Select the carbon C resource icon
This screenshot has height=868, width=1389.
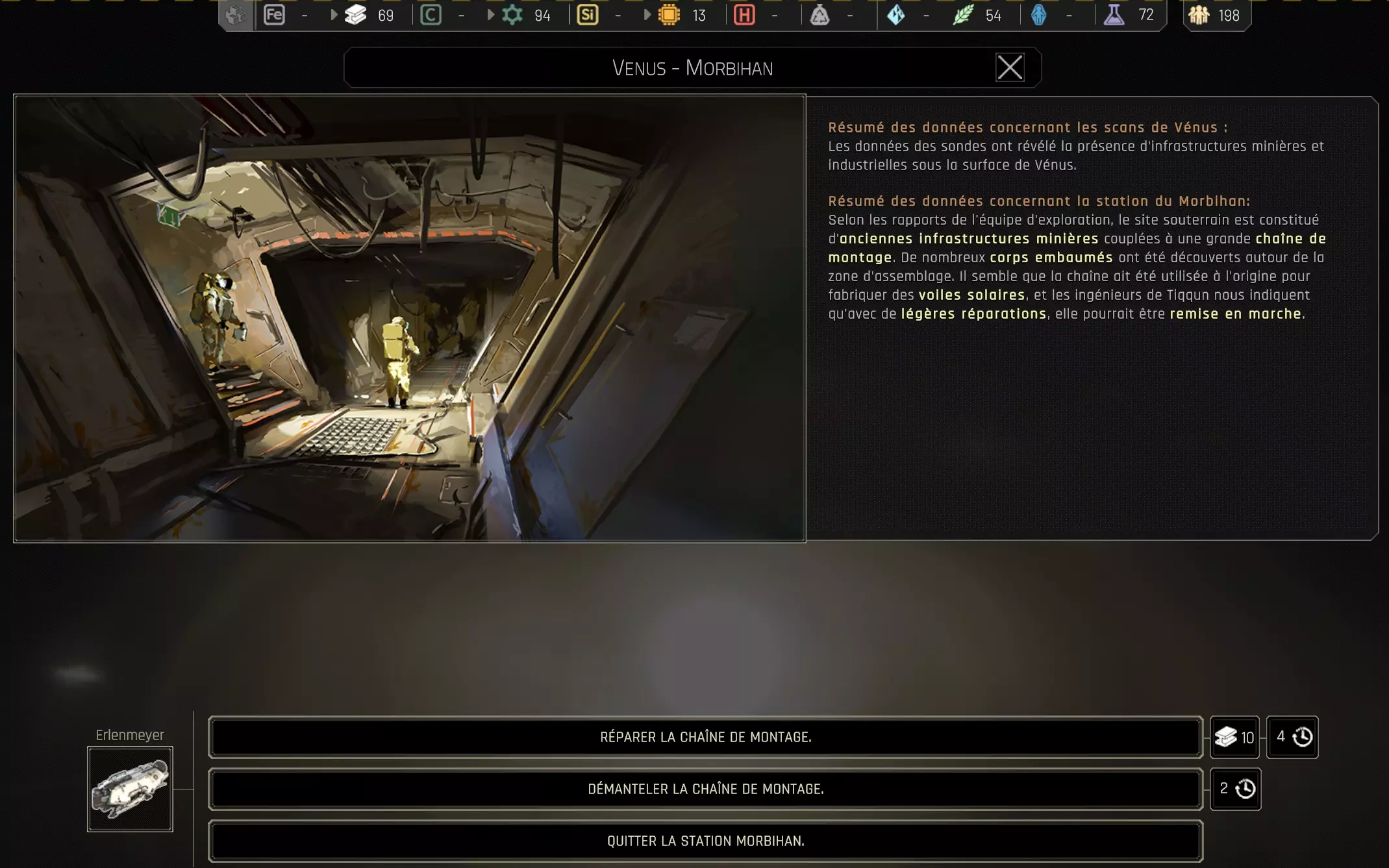click(x=431, y=15)
